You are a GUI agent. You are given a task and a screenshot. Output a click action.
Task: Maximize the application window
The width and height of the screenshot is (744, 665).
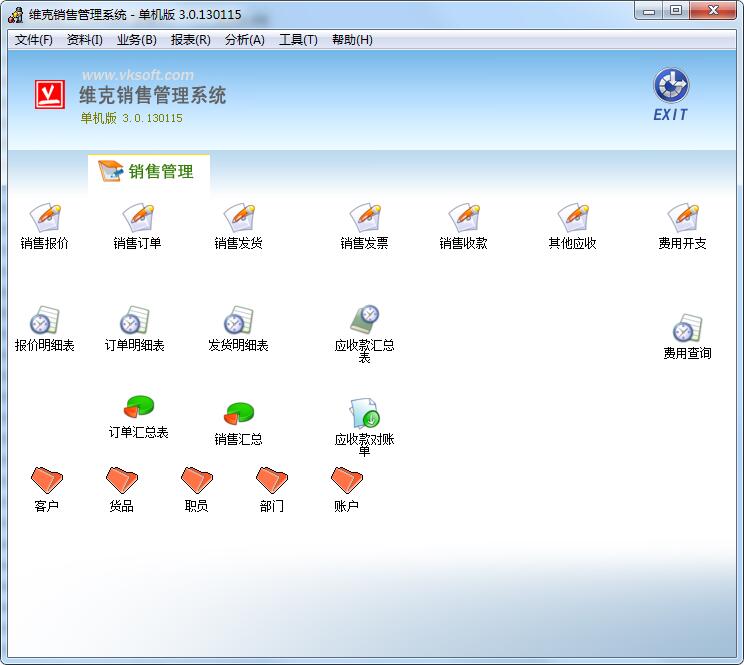[676, 11]
